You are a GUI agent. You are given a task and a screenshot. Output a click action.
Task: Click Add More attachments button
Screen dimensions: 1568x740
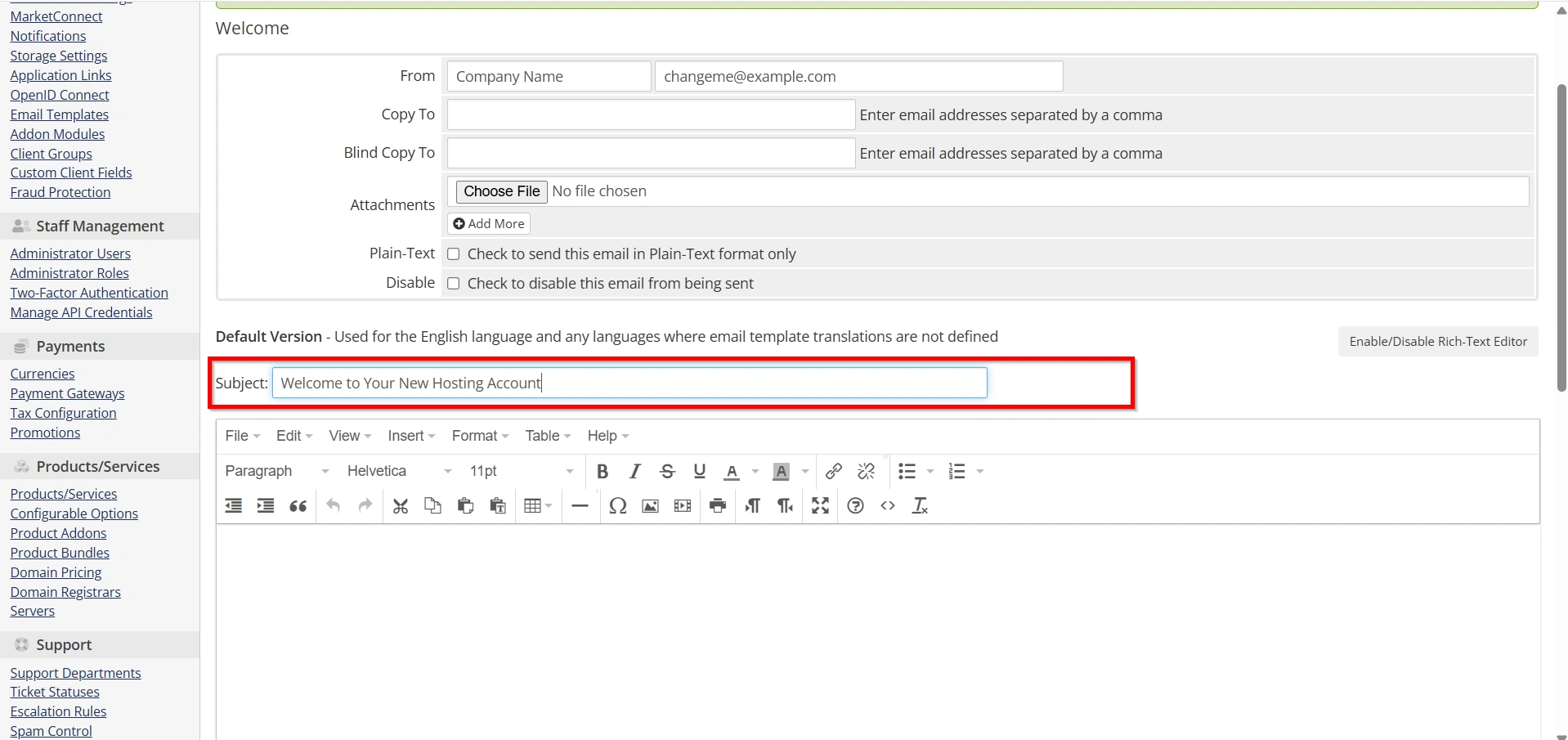point(489,224)
